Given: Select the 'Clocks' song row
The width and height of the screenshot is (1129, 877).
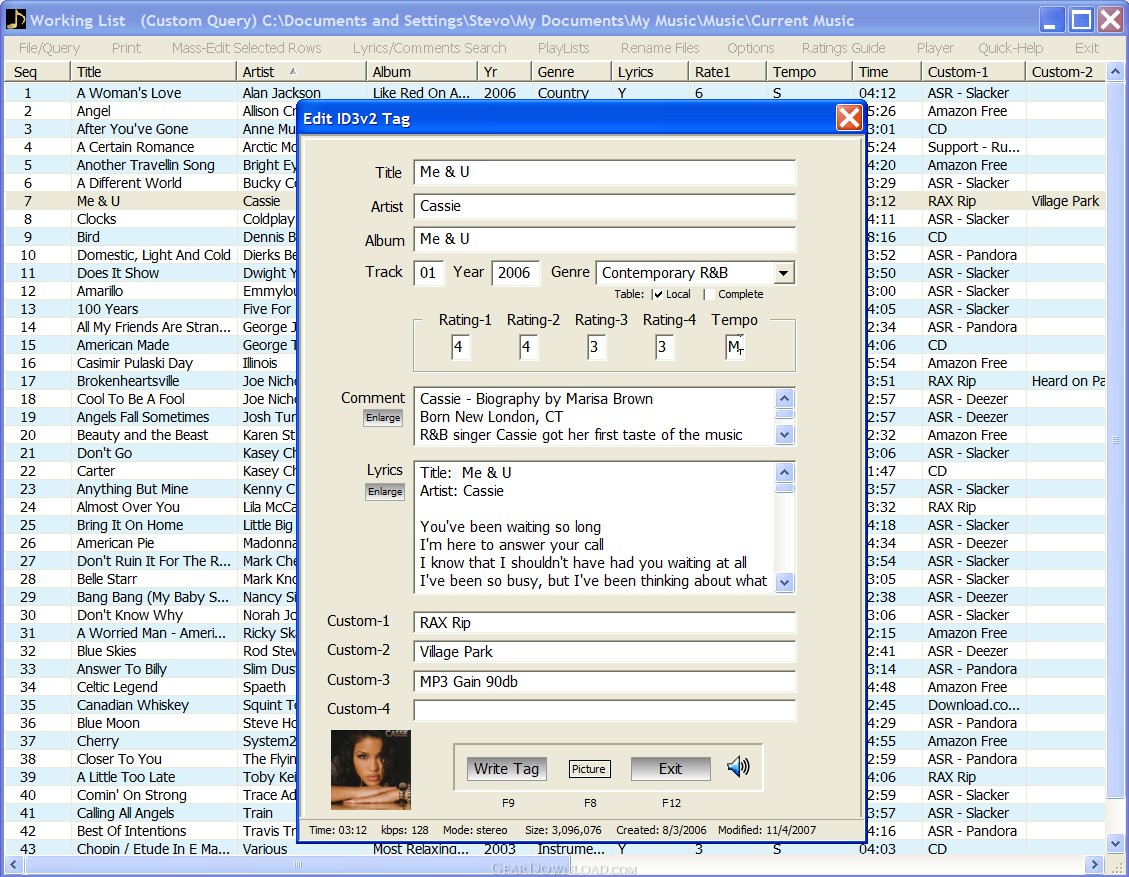Looking at the screenshot, I should click(x=151, y=219).
